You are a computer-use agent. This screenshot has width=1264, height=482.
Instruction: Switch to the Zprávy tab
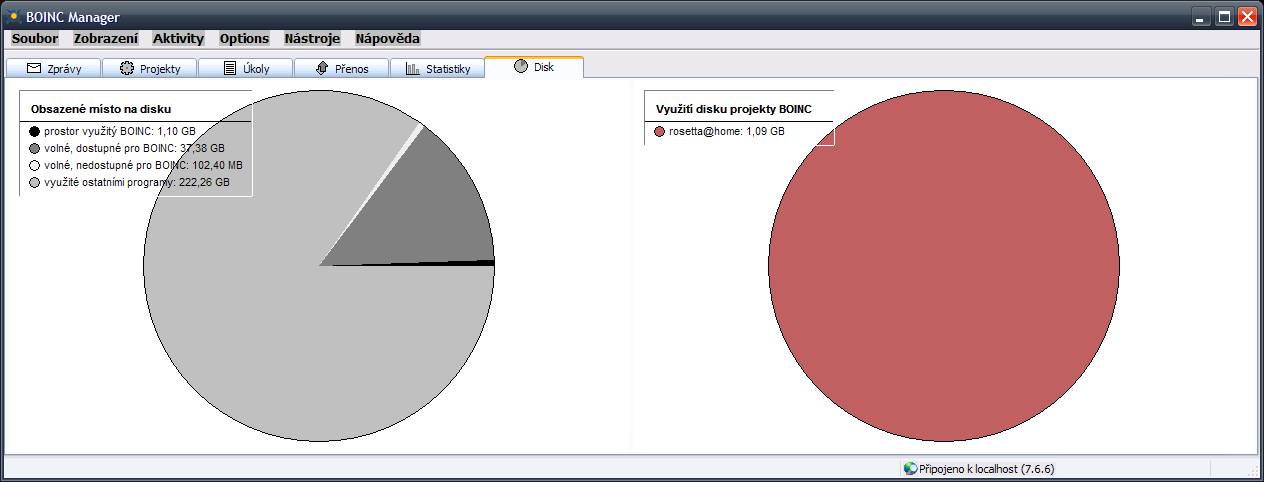(x=53, y=68)
